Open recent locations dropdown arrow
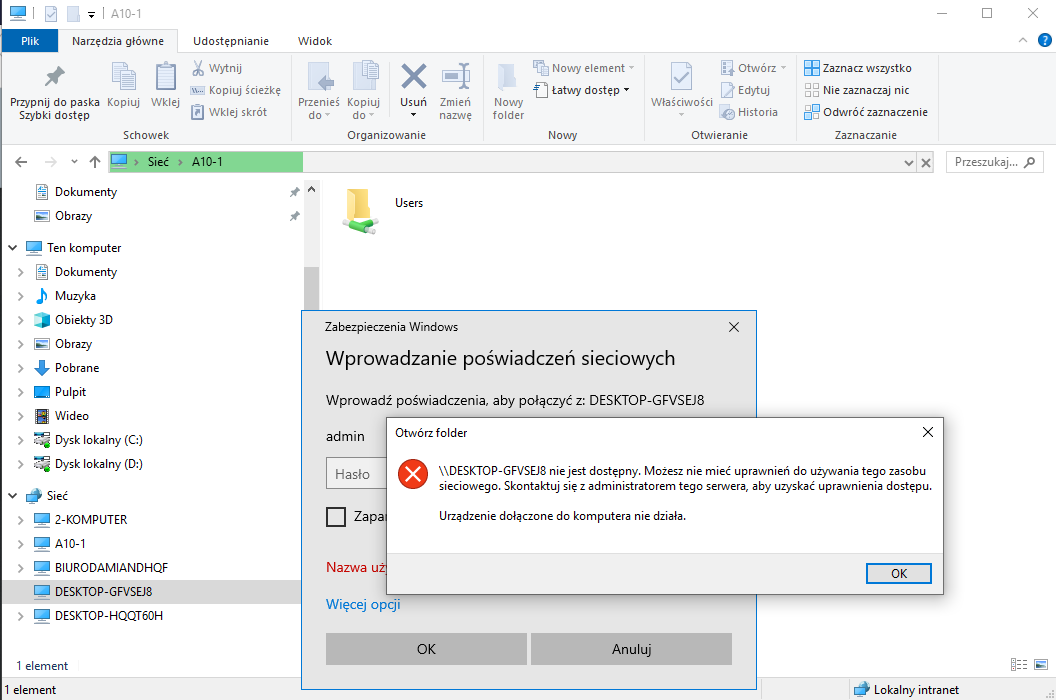1056x700 pixels. 74,162
